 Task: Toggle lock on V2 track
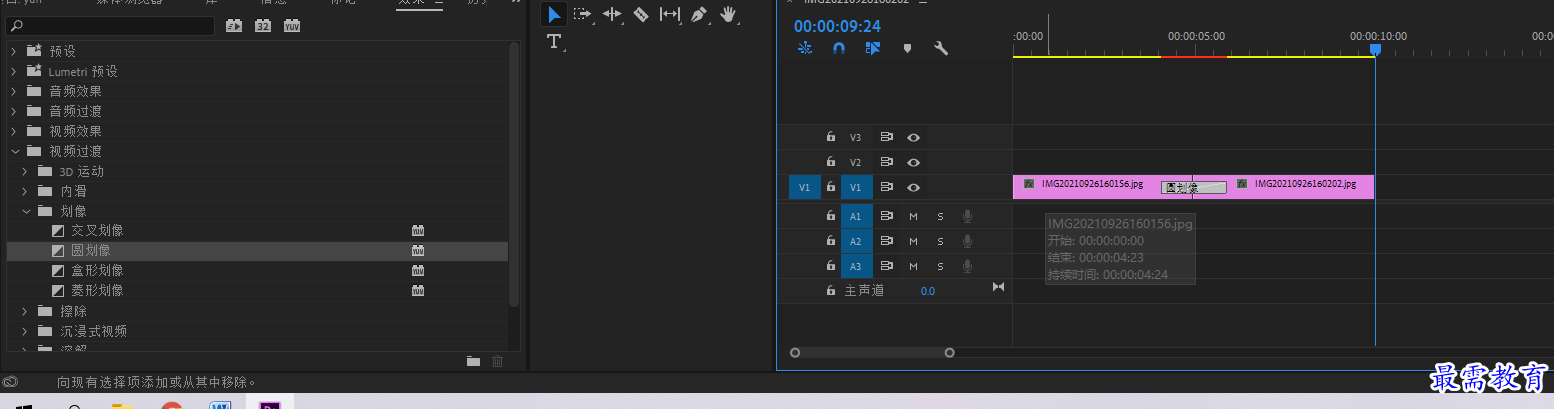830,162
